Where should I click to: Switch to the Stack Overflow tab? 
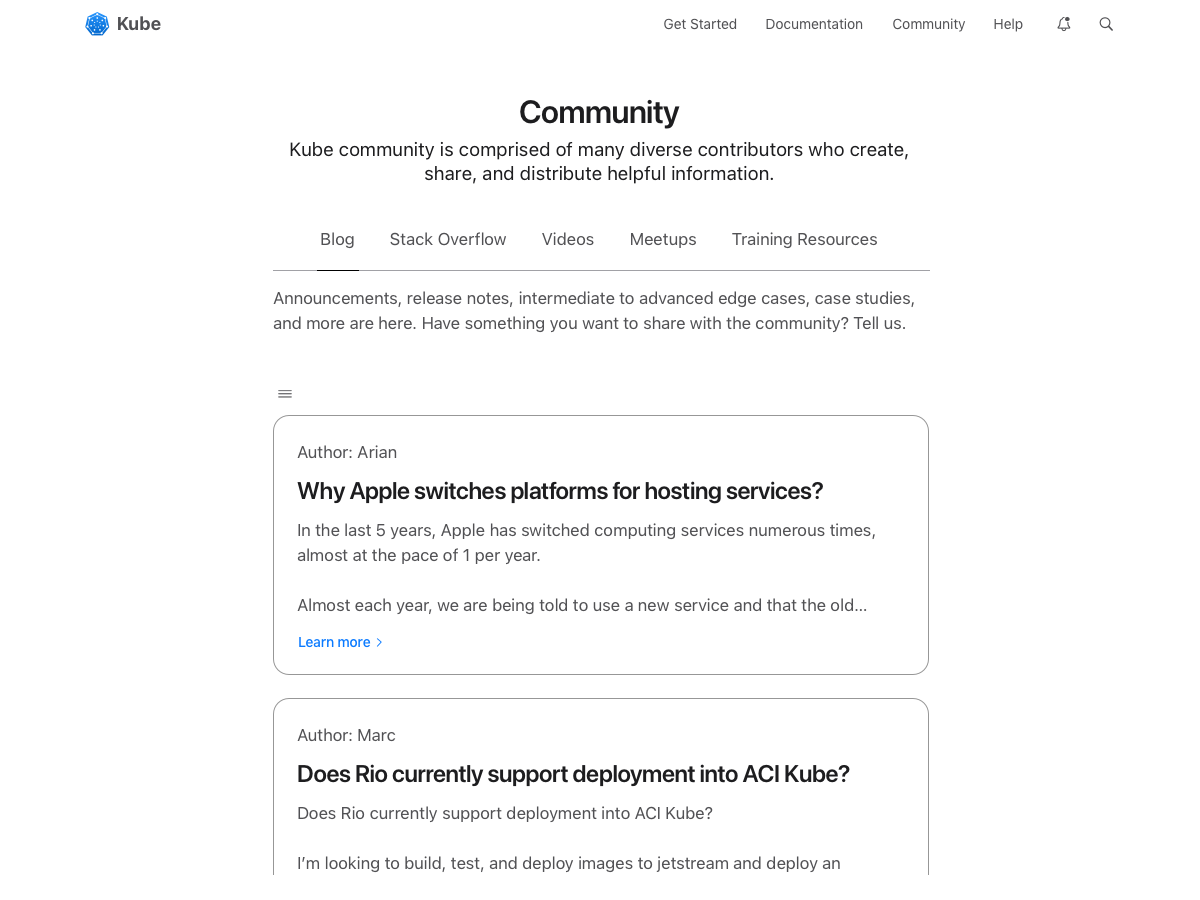[448, 239]
